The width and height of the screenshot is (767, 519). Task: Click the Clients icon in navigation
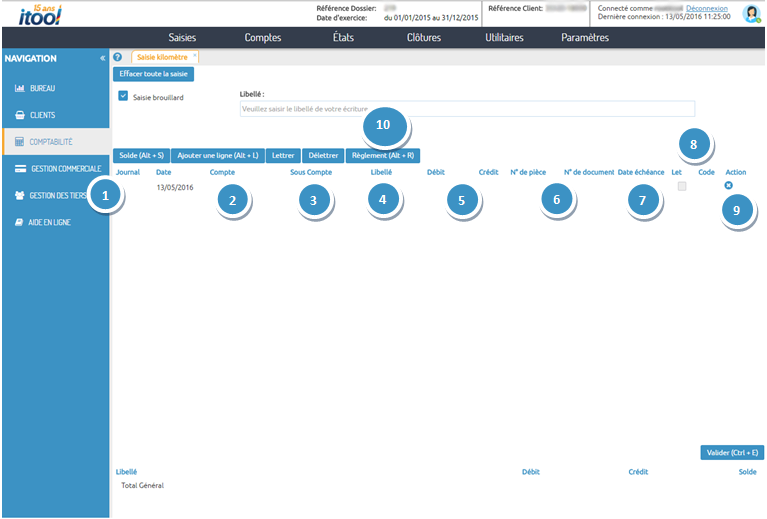[19, 115]
